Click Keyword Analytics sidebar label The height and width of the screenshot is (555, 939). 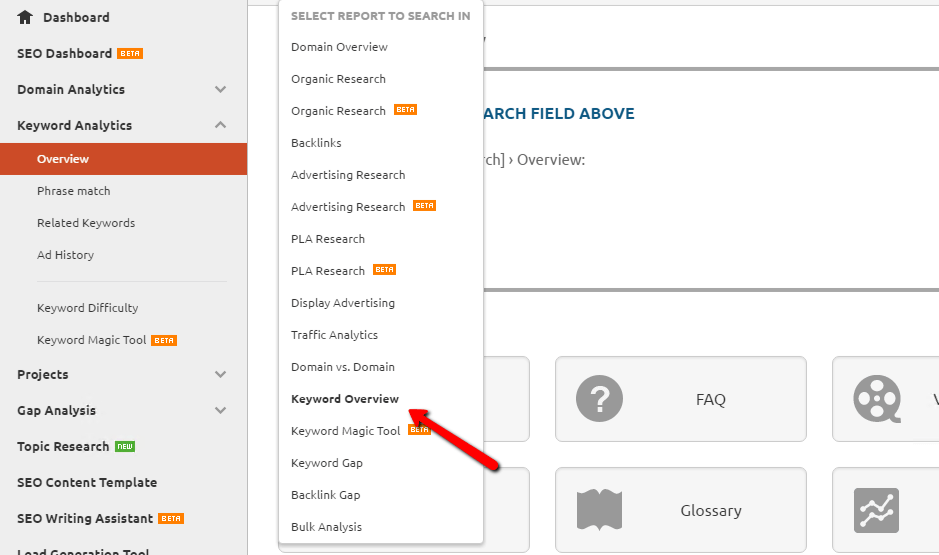(x=74, y=125)
